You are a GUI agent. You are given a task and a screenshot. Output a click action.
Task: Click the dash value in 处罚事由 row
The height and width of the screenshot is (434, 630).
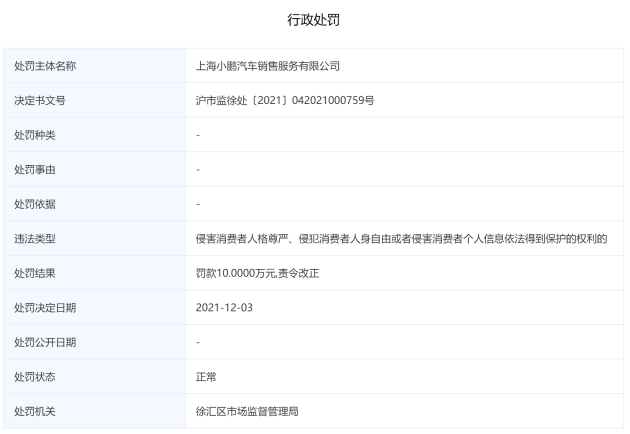198,170
